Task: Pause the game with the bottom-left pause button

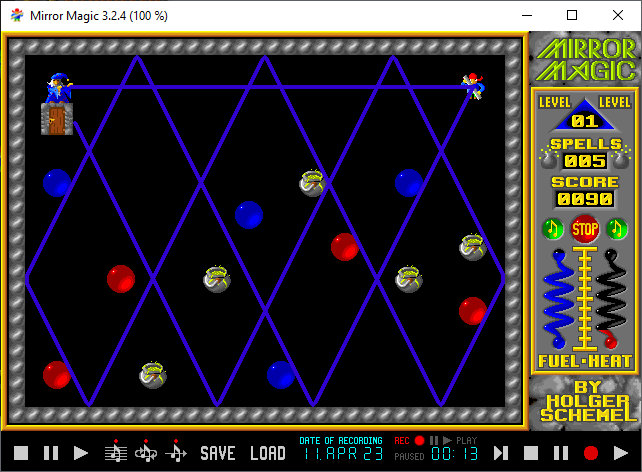Action: coord(51,453)
